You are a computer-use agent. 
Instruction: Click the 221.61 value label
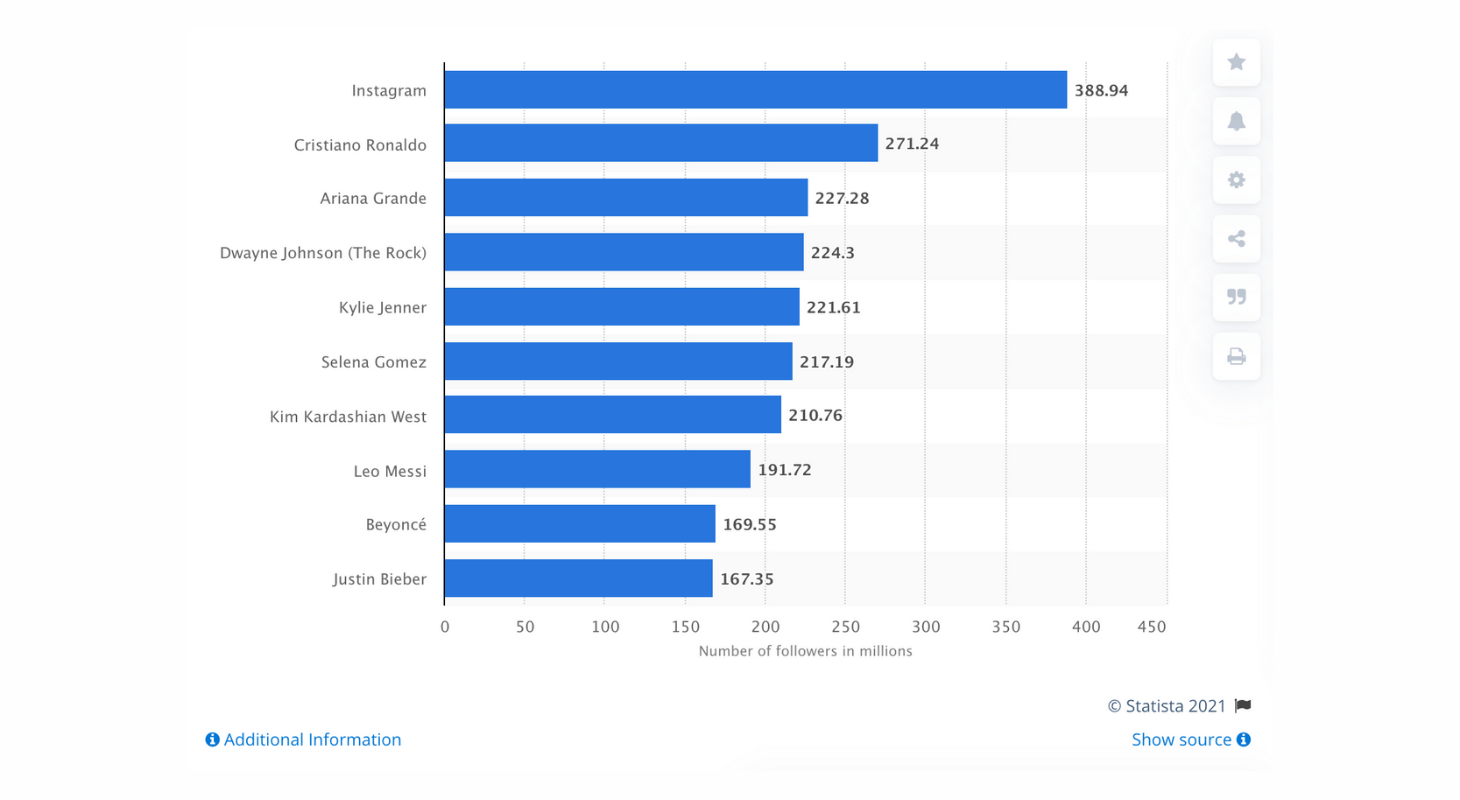[x=834, y=307]
